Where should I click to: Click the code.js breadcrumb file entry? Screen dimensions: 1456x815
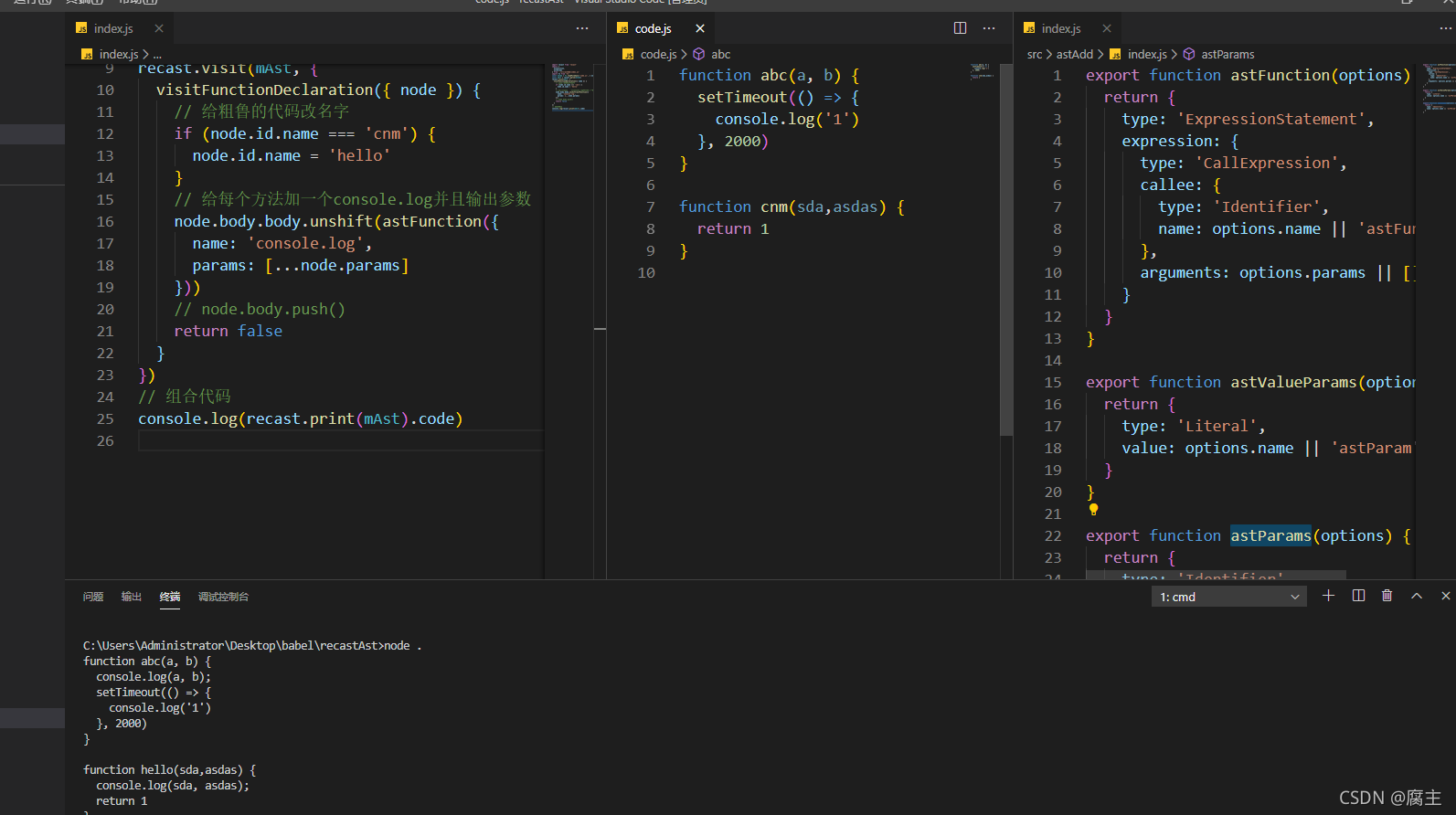[658, 54]
